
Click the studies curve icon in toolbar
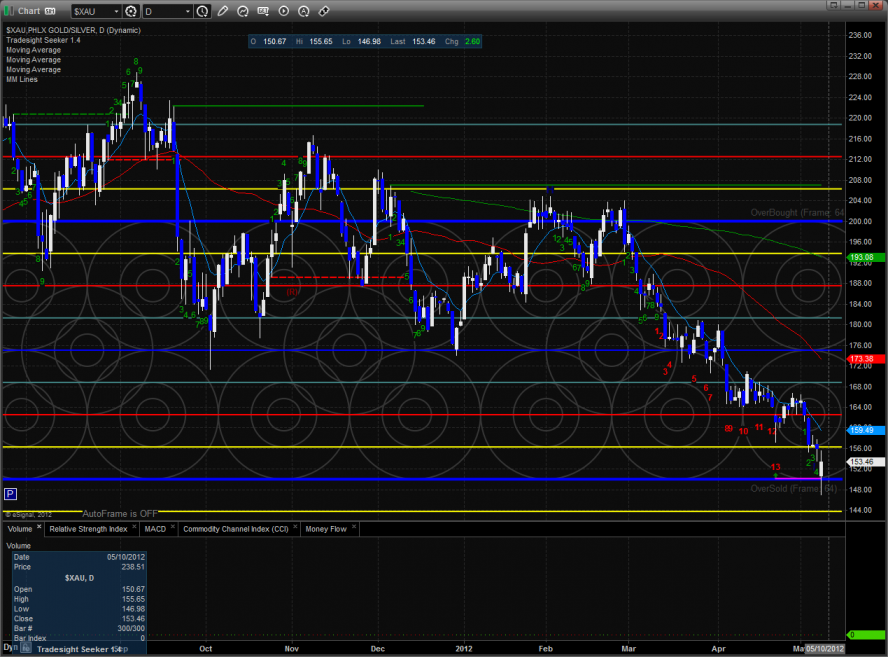pyautogui.click(x=244, y=11)
